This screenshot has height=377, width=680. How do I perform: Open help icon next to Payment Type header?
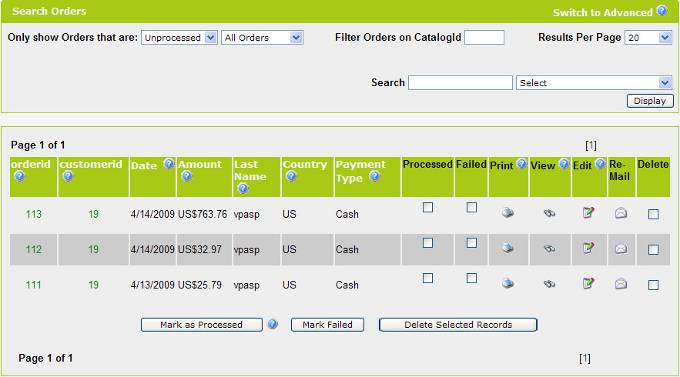(x=375, y=176)
